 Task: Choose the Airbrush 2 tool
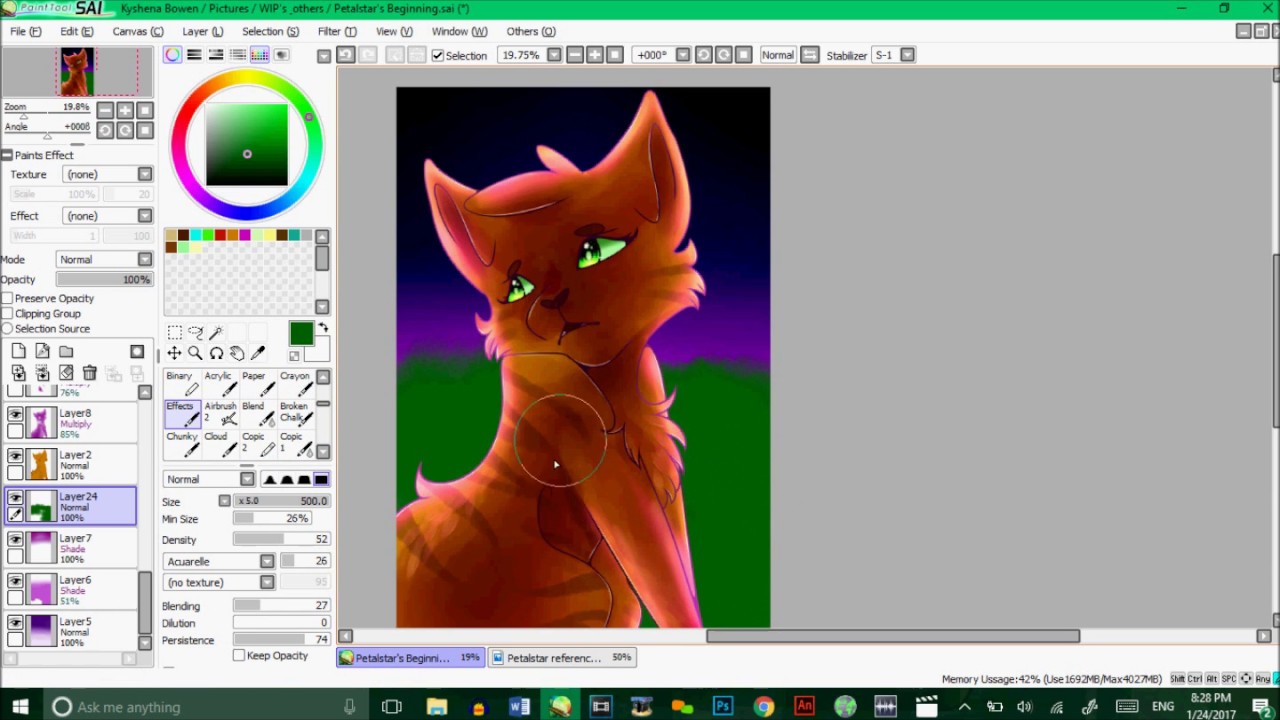(x=220, y=413)
